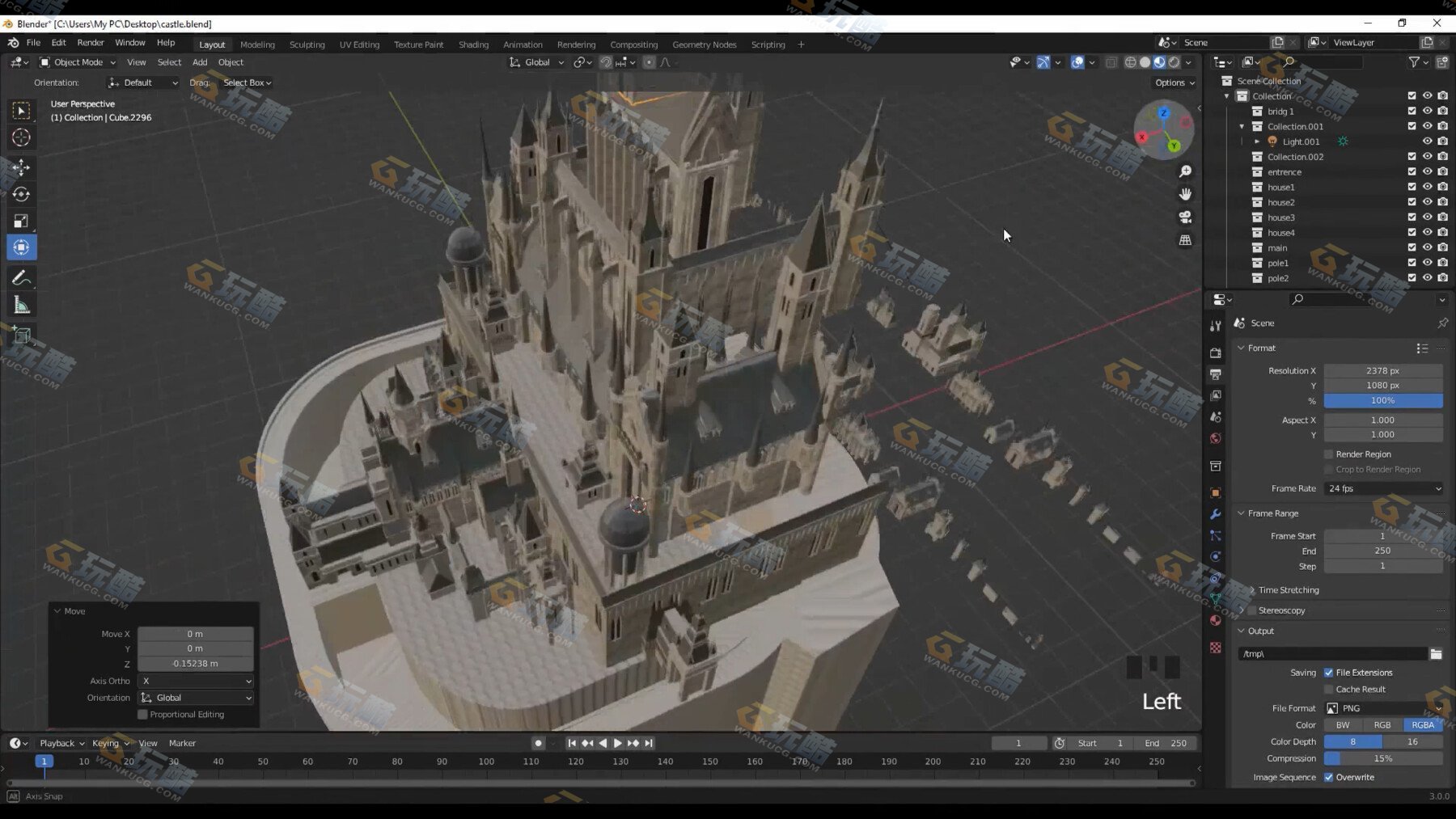Browse output folder icon
The height and width of the screenshot is (819, 1456).
(1436, 653)
